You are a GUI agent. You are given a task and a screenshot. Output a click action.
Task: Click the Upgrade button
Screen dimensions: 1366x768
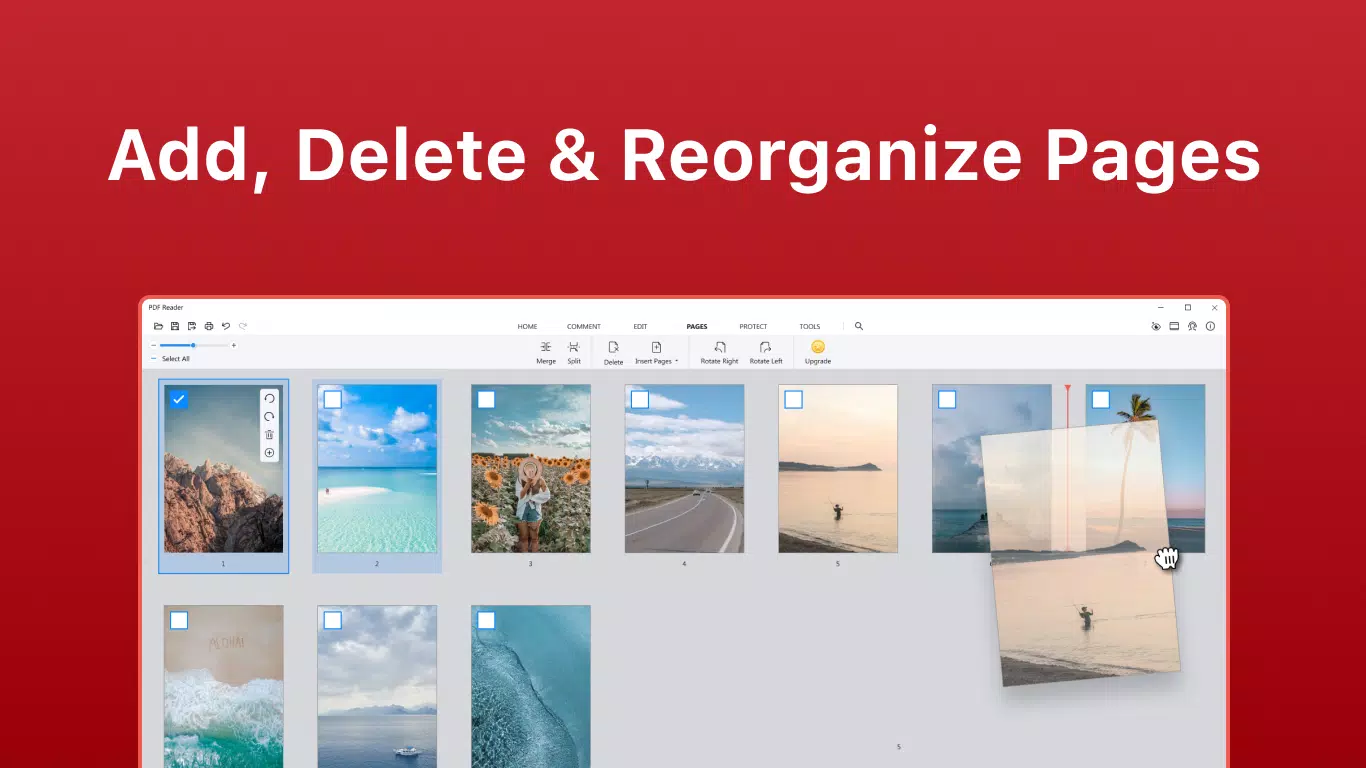pyautogui.click(x=818, y=352)
